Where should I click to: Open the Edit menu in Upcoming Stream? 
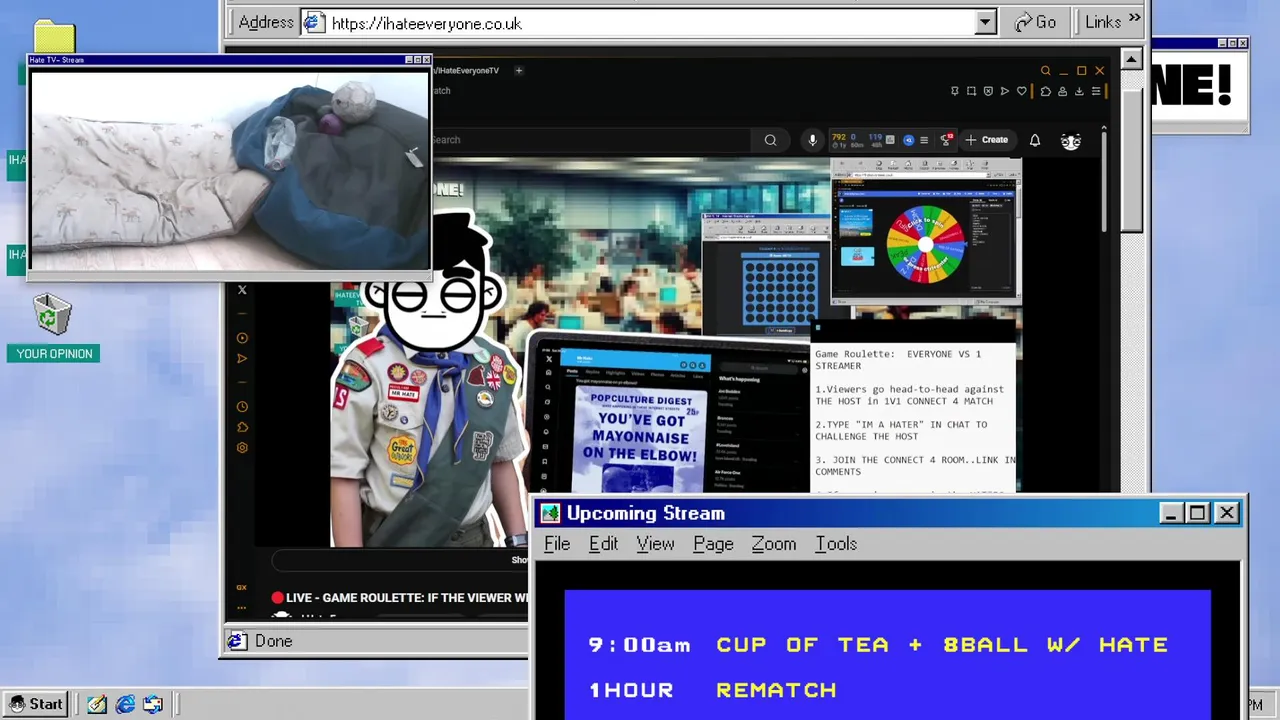(x=603, y=544)
